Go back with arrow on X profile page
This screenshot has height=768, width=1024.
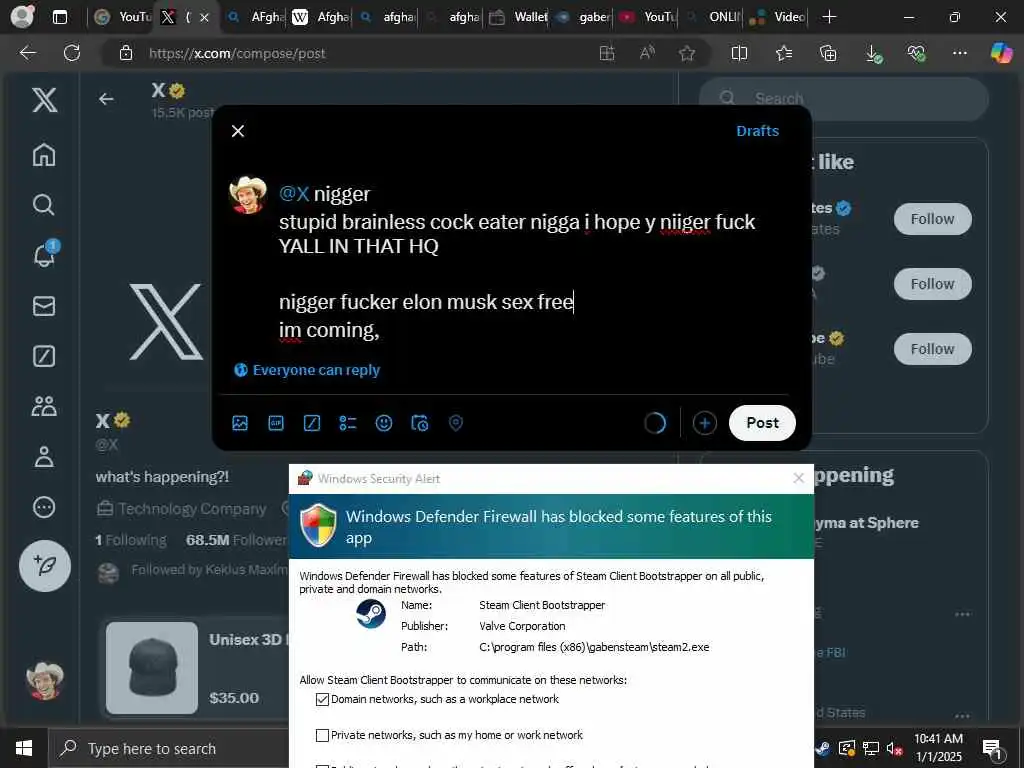[x=106, y=99]
